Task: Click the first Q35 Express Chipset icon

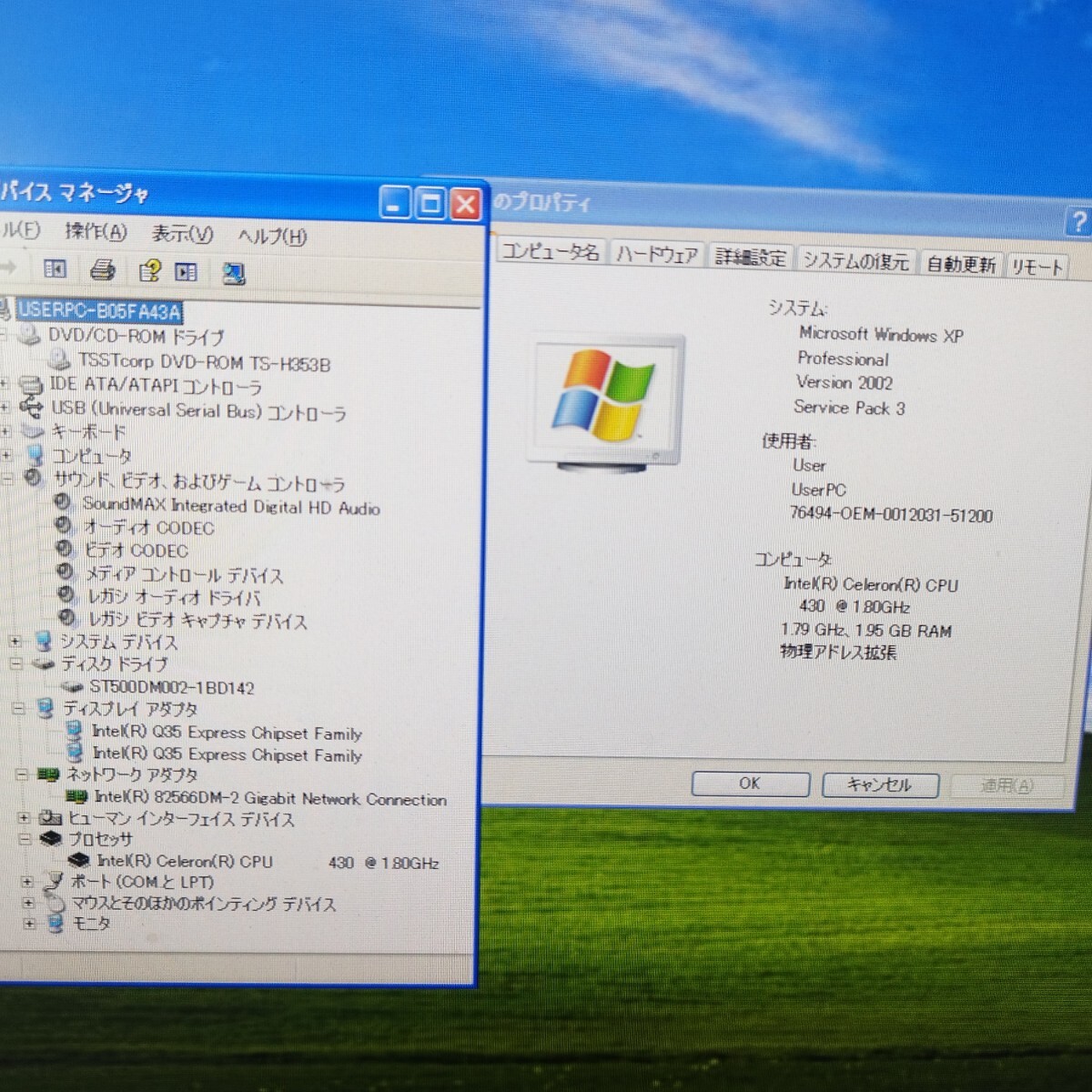Action: pyautogui.click(x=75, y=731)
